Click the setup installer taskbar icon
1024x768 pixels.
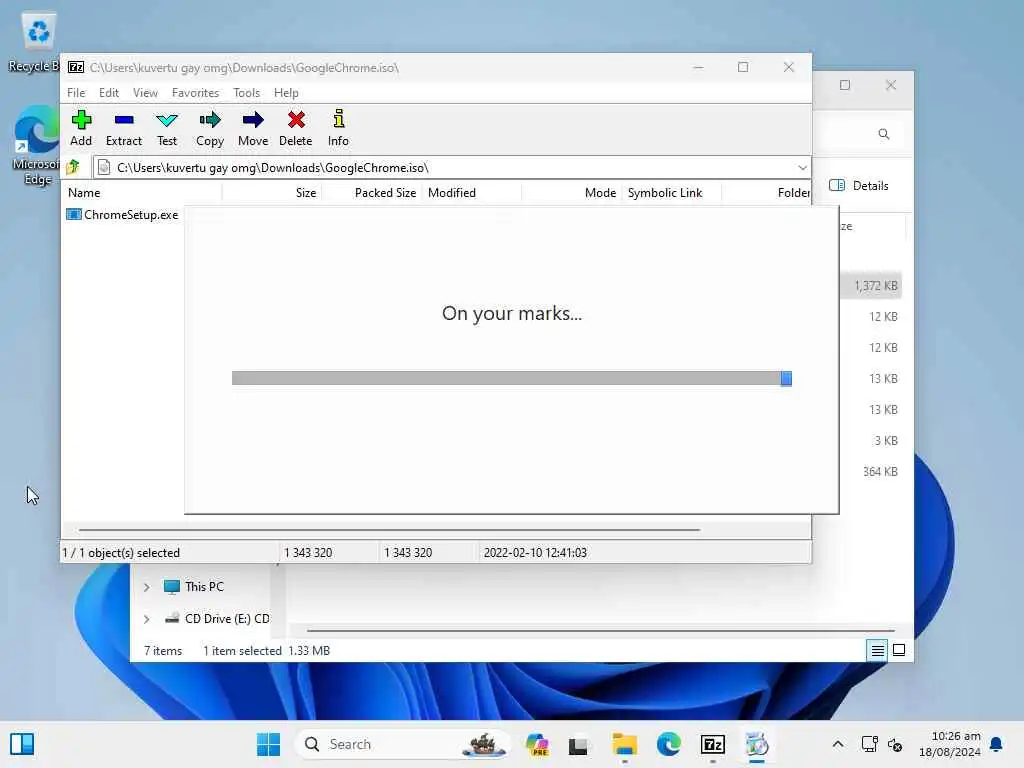(x=757, y=744)
